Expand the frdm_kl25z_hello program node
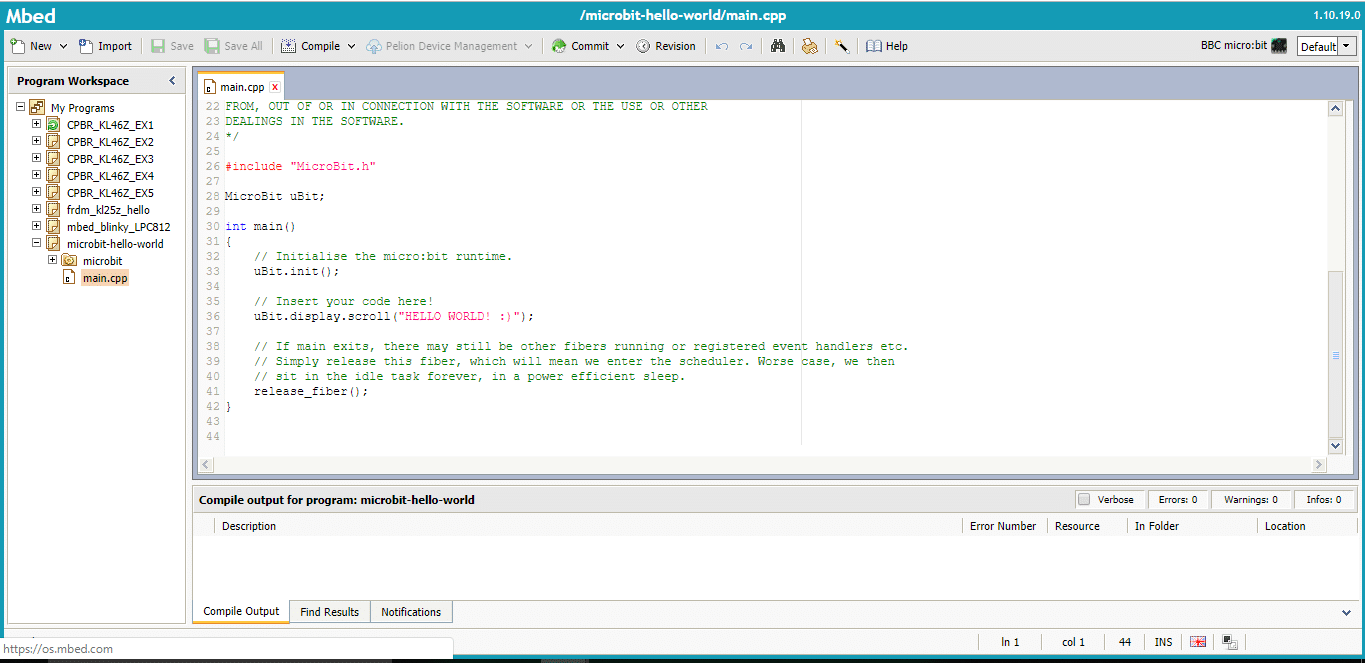Image resolution: width=1365 pixels, height=663 pixels. pos(37,209)
